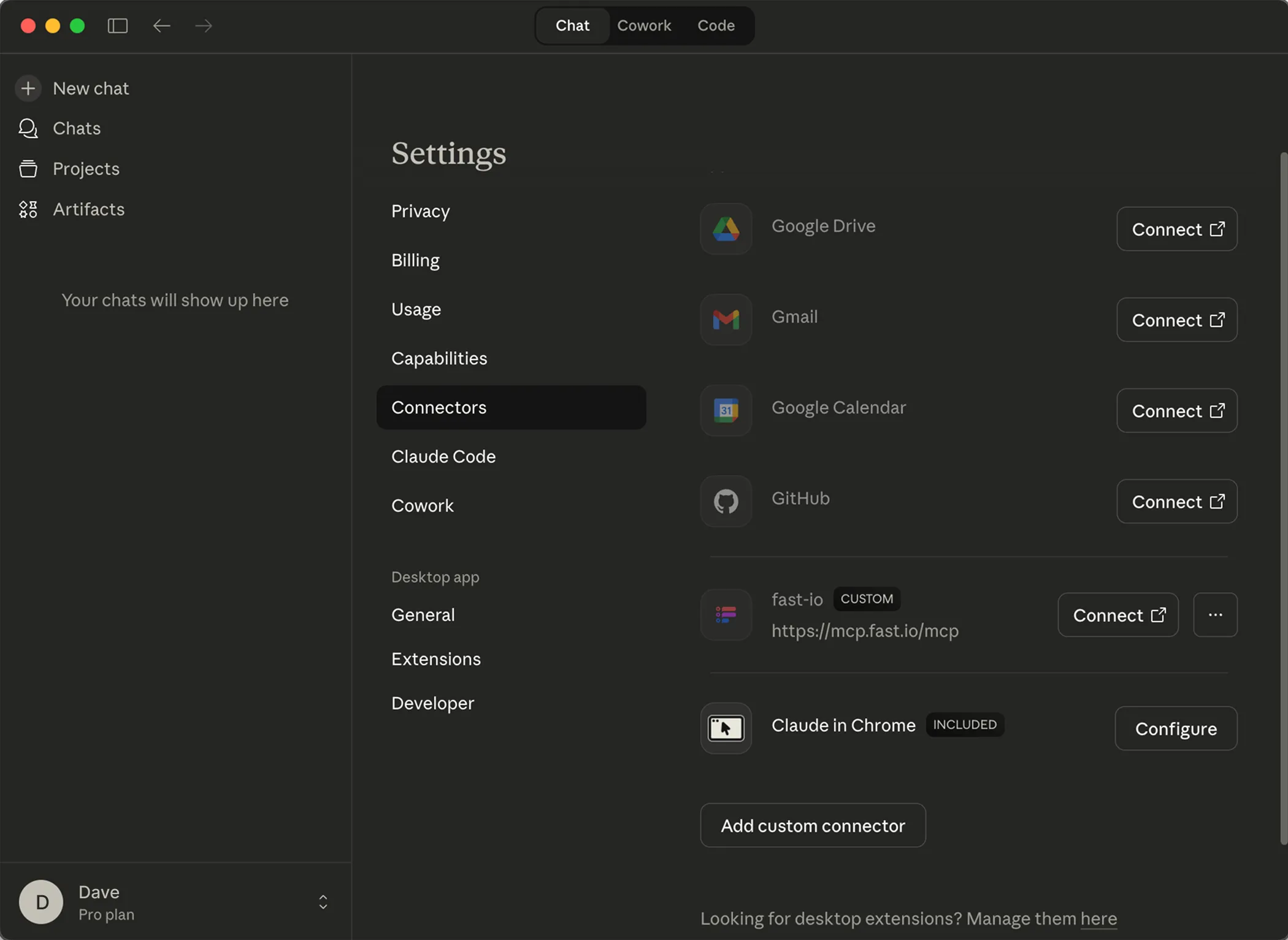Open the Projects section icon
This screenshot has height=940, width=1288.
click(x=28, y=169)
